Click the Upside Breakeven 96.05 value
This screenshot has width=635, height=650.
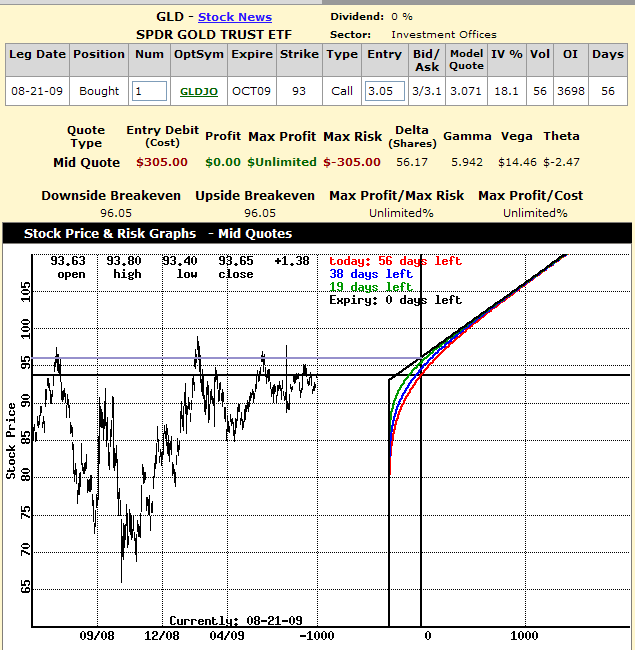[x=260, y=213]
